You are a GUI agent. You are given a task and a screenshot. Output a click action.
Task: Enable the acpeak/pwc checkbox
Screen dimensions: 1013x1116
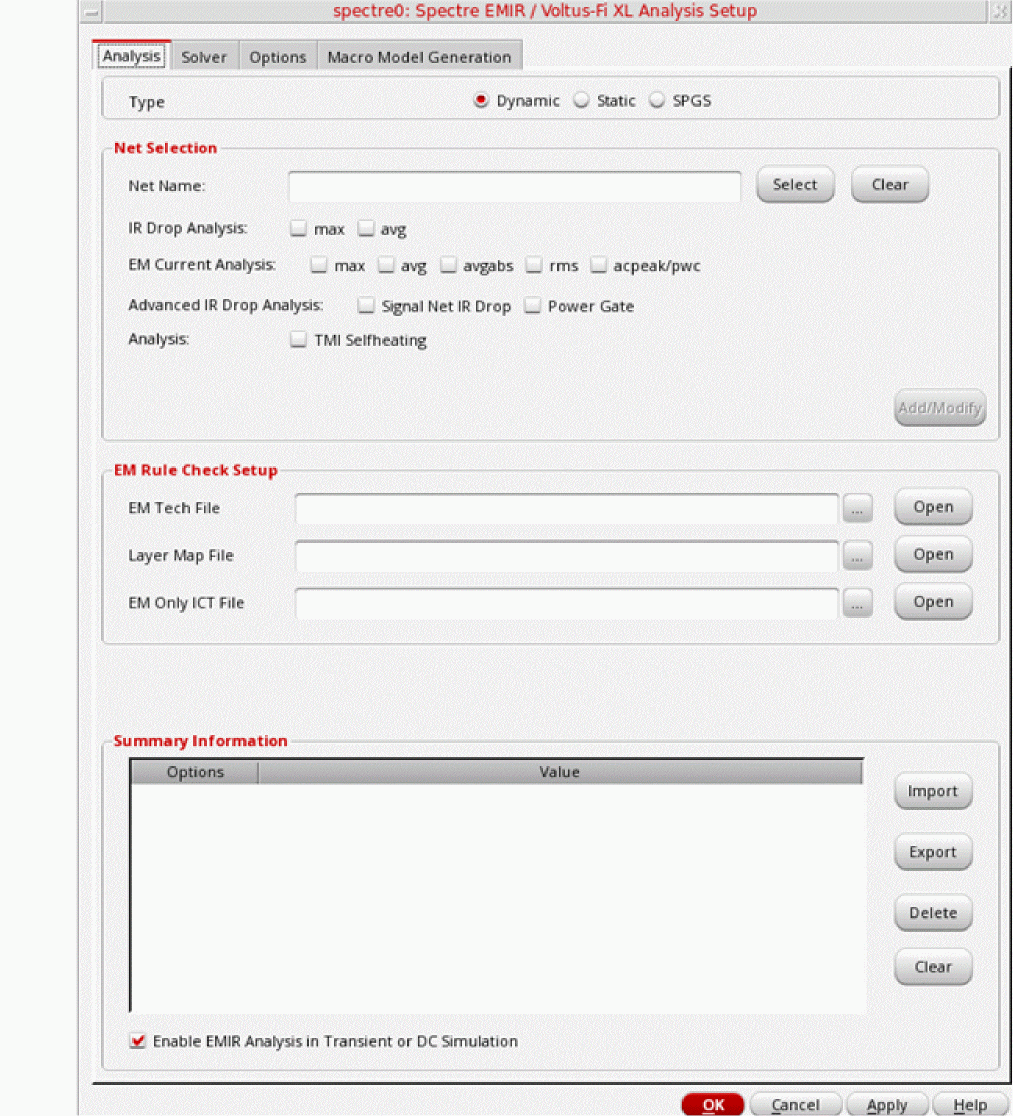(x=599, y=265)
